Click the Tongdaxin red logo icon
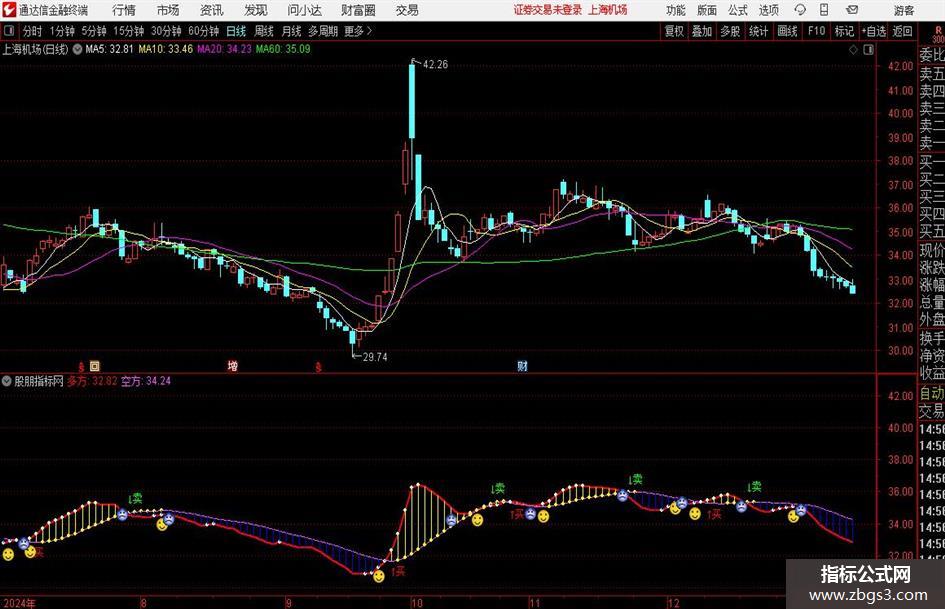 click(x=9, y=10)
